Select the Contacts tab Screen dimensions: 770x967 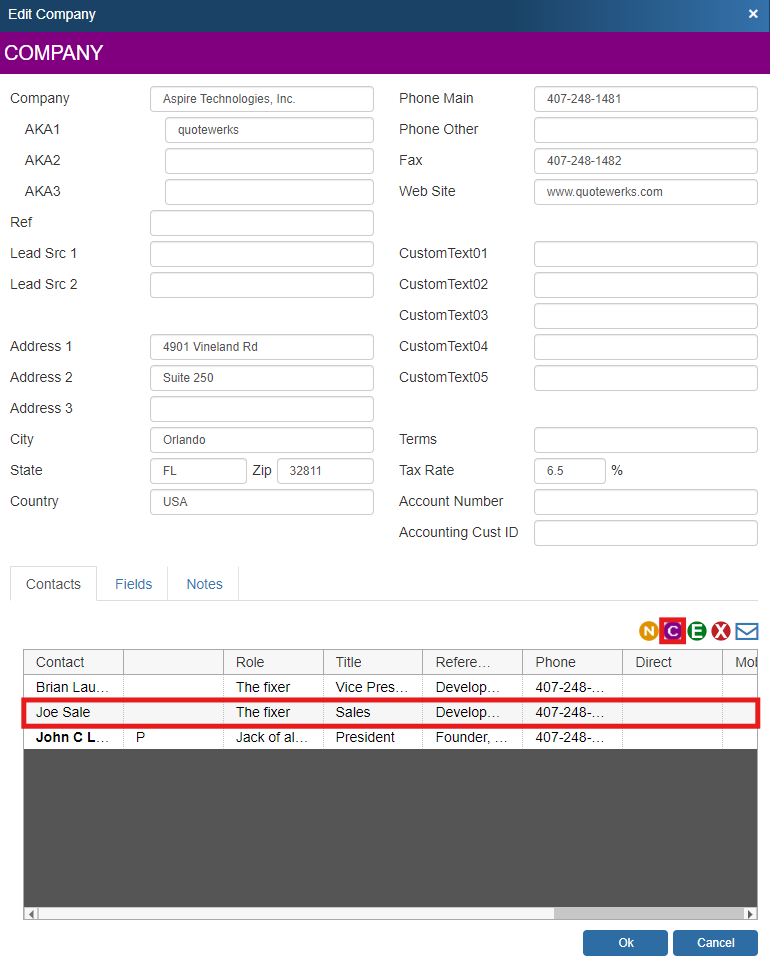pos(53,584)
